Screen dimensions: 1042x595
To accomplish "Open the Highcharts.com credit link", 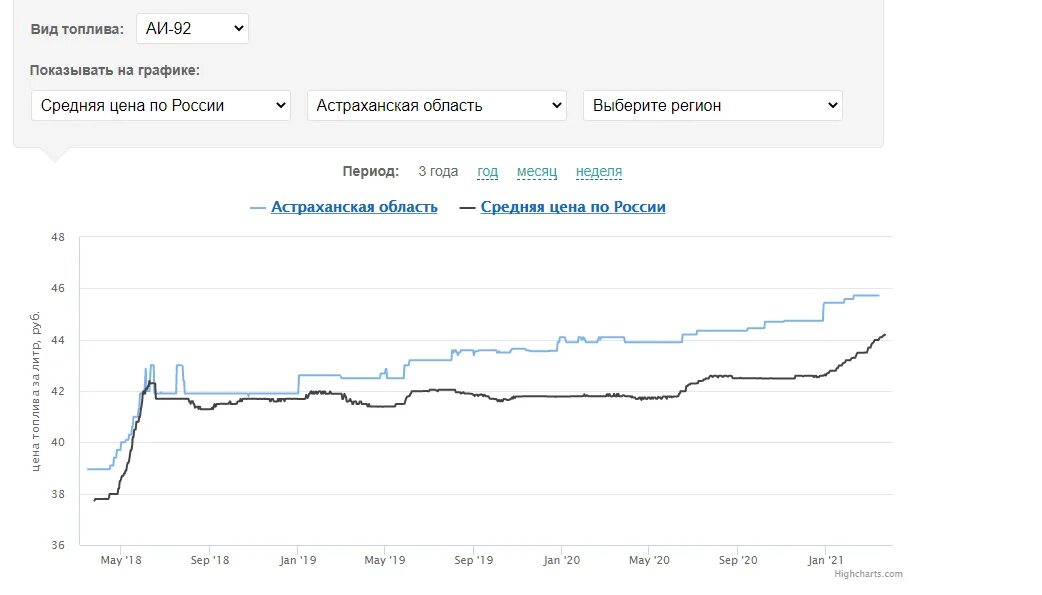I will tap(868, 574).
